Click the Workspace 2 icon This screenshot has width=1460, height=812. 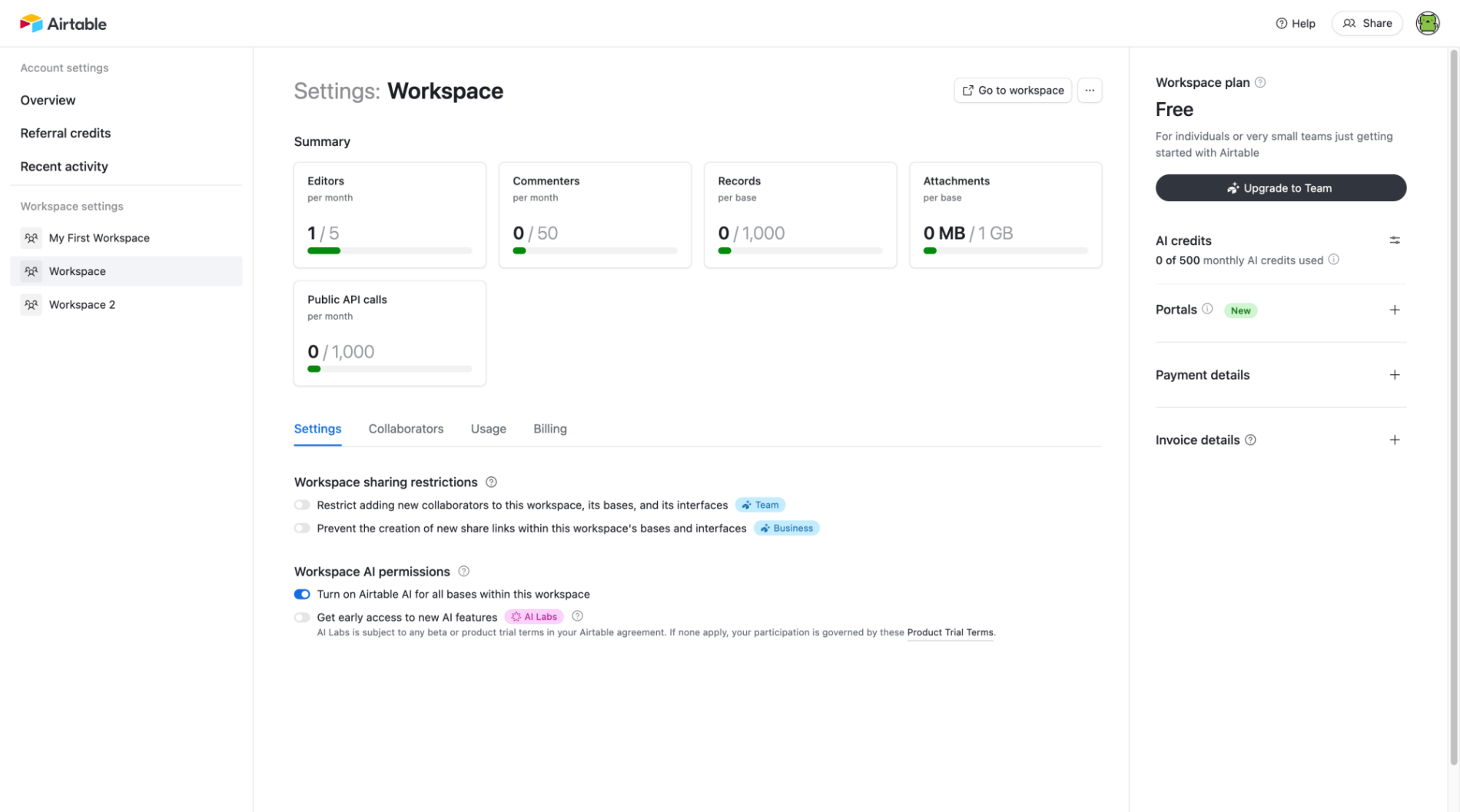31,304
